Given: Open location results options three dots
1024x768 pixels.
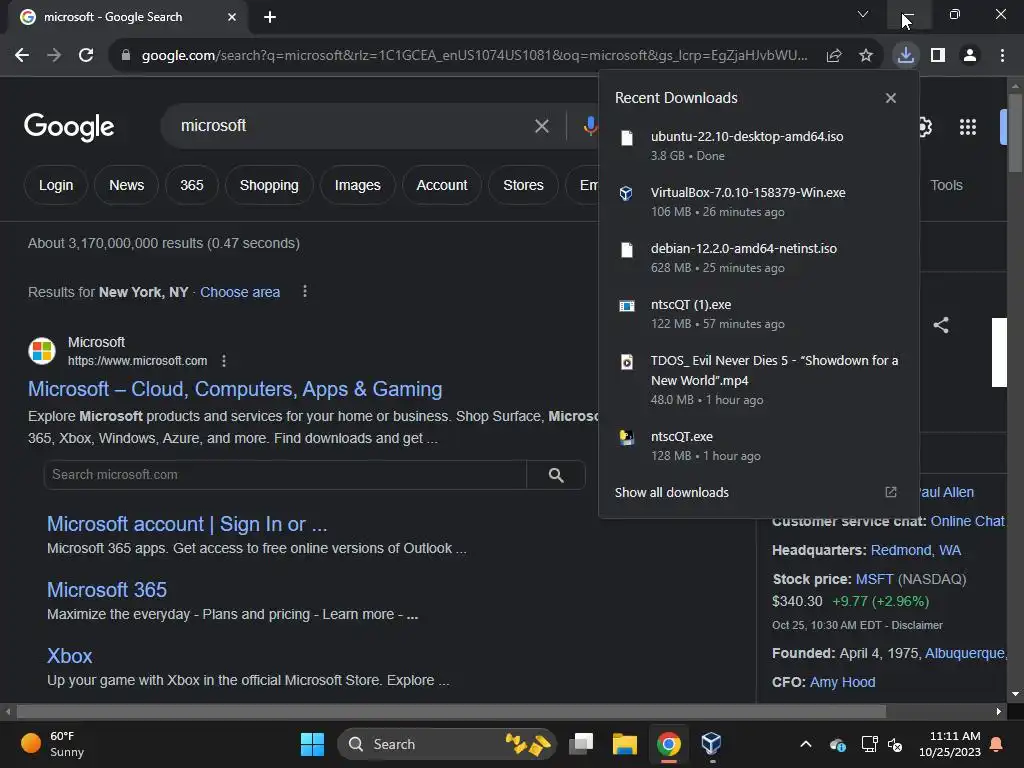Looking at the screenshot, I should tap(304, 291).
